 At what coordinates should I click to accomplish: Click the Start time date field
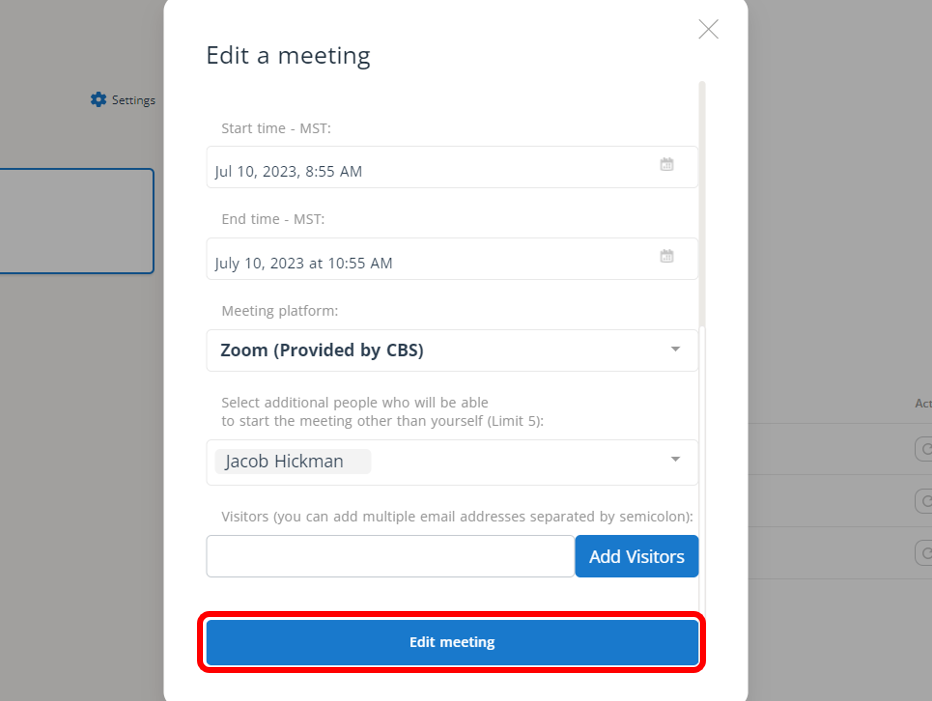coord(430,168)
